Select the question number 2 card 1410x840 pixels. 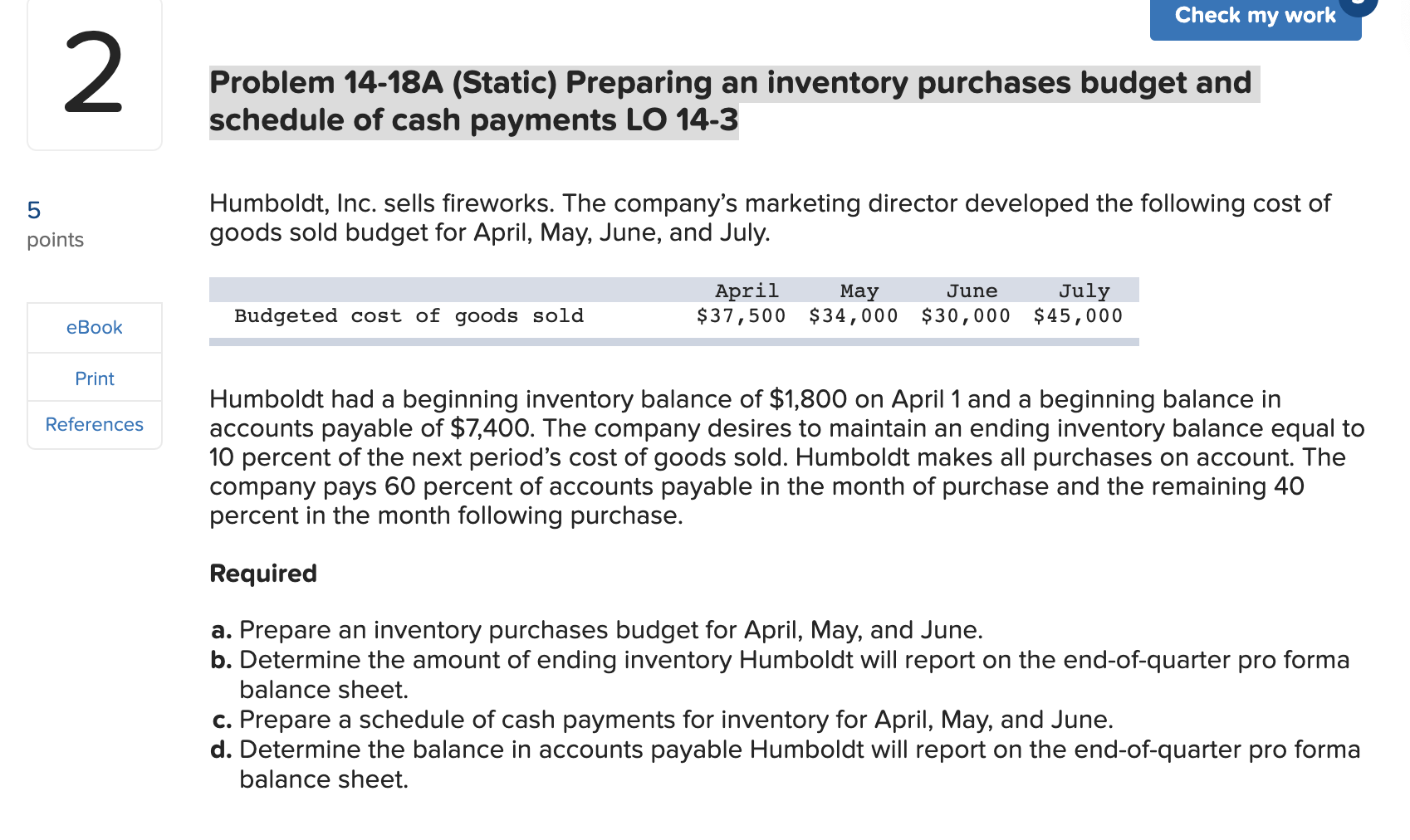(94, 75)
